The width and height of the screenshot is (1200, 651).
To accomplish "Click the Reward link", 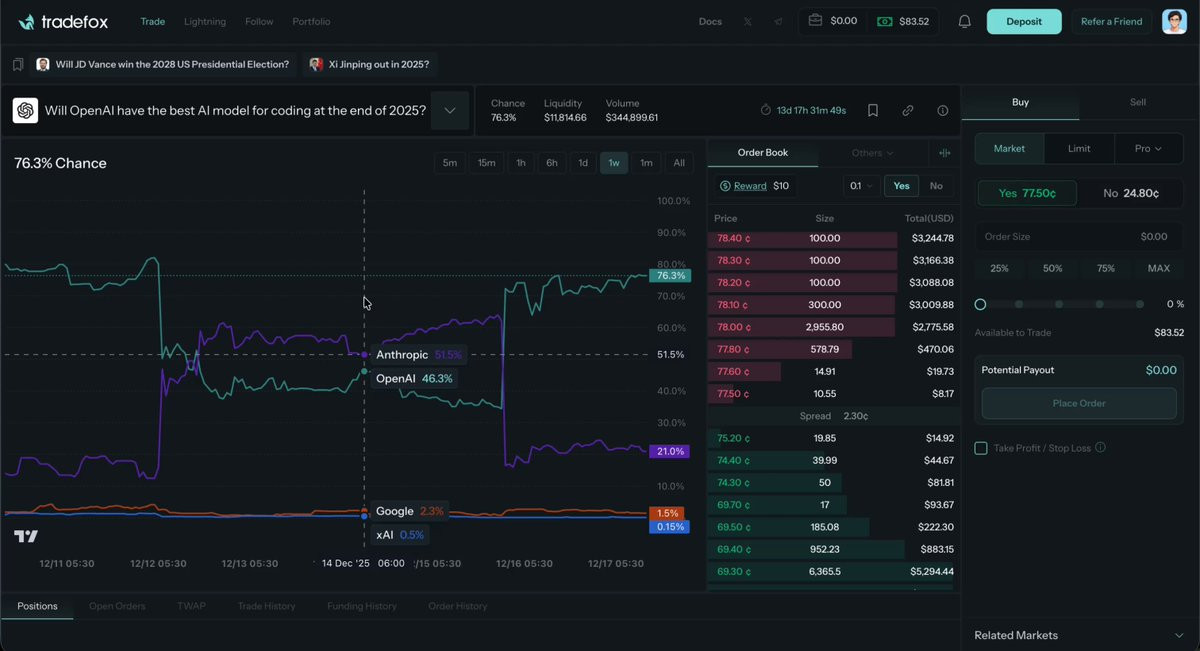I will pyautogui.click(x=750, y=186).
